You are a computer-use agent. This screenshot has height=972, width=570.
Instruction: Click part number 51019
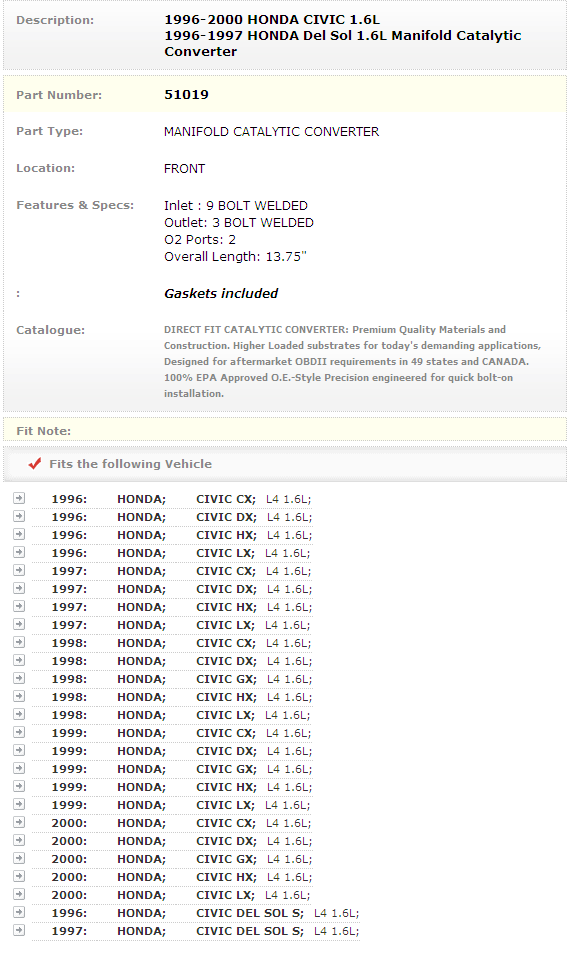coord(186,95)
